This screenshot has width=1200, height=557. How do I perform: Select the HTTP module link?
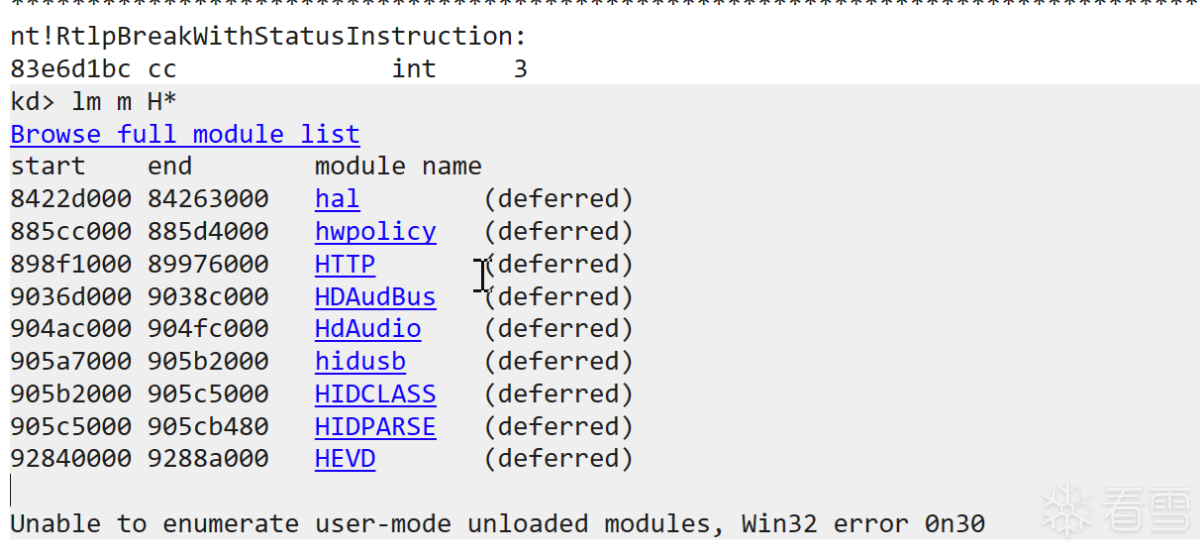345,265
